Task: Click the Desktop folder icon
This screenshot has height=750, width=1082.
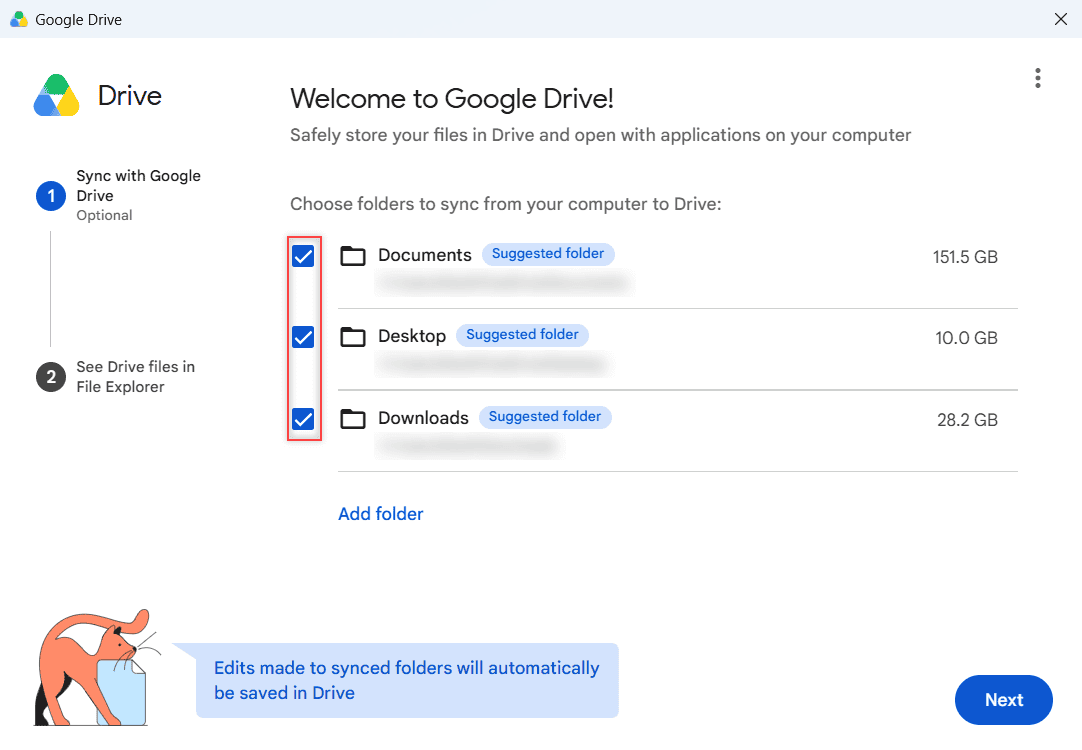Action: pyautogui.click(x=353, y=337)
